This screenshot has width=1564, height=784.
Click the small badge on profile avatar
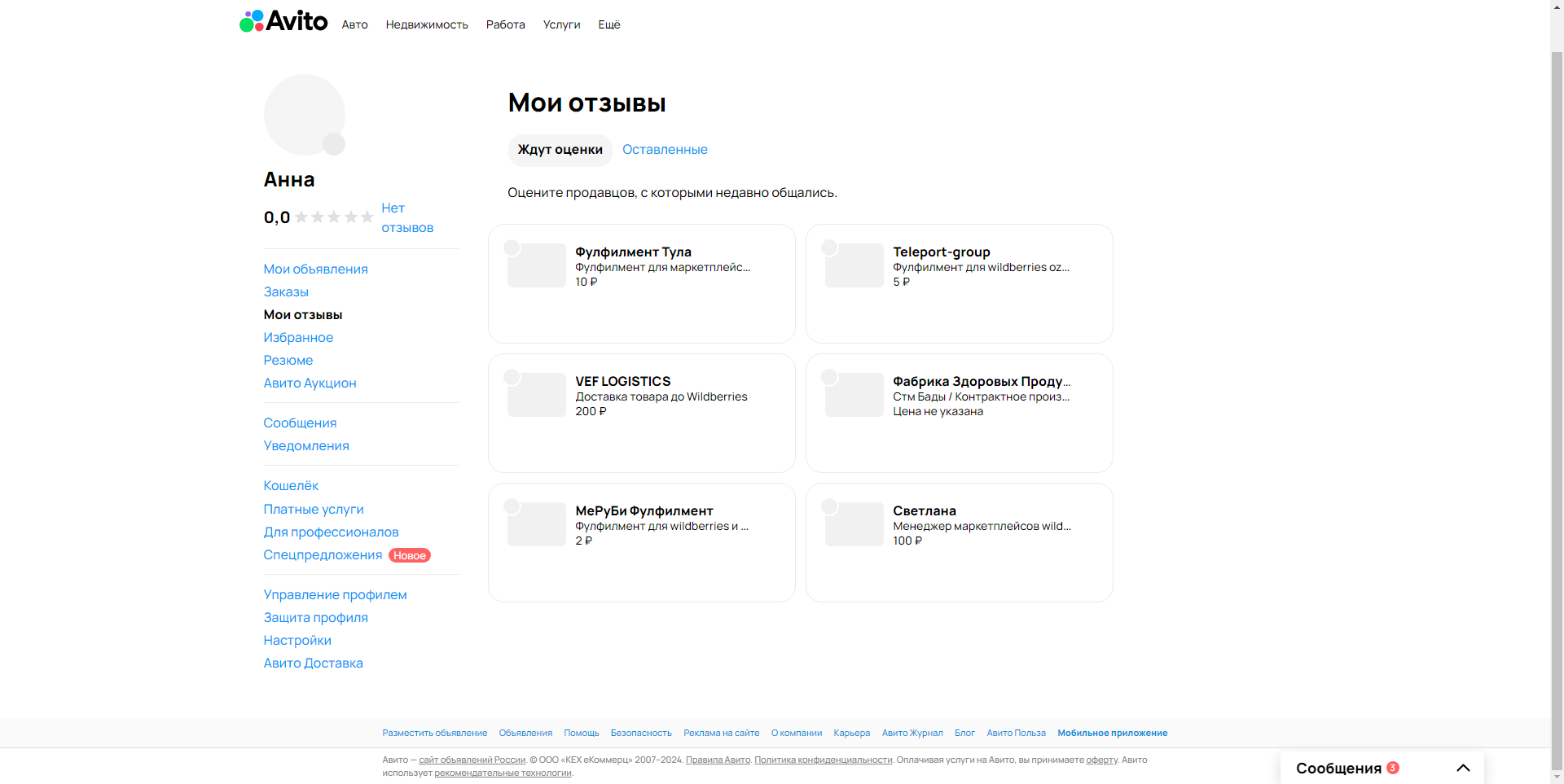pyautogui.click(x=334, y=144)
